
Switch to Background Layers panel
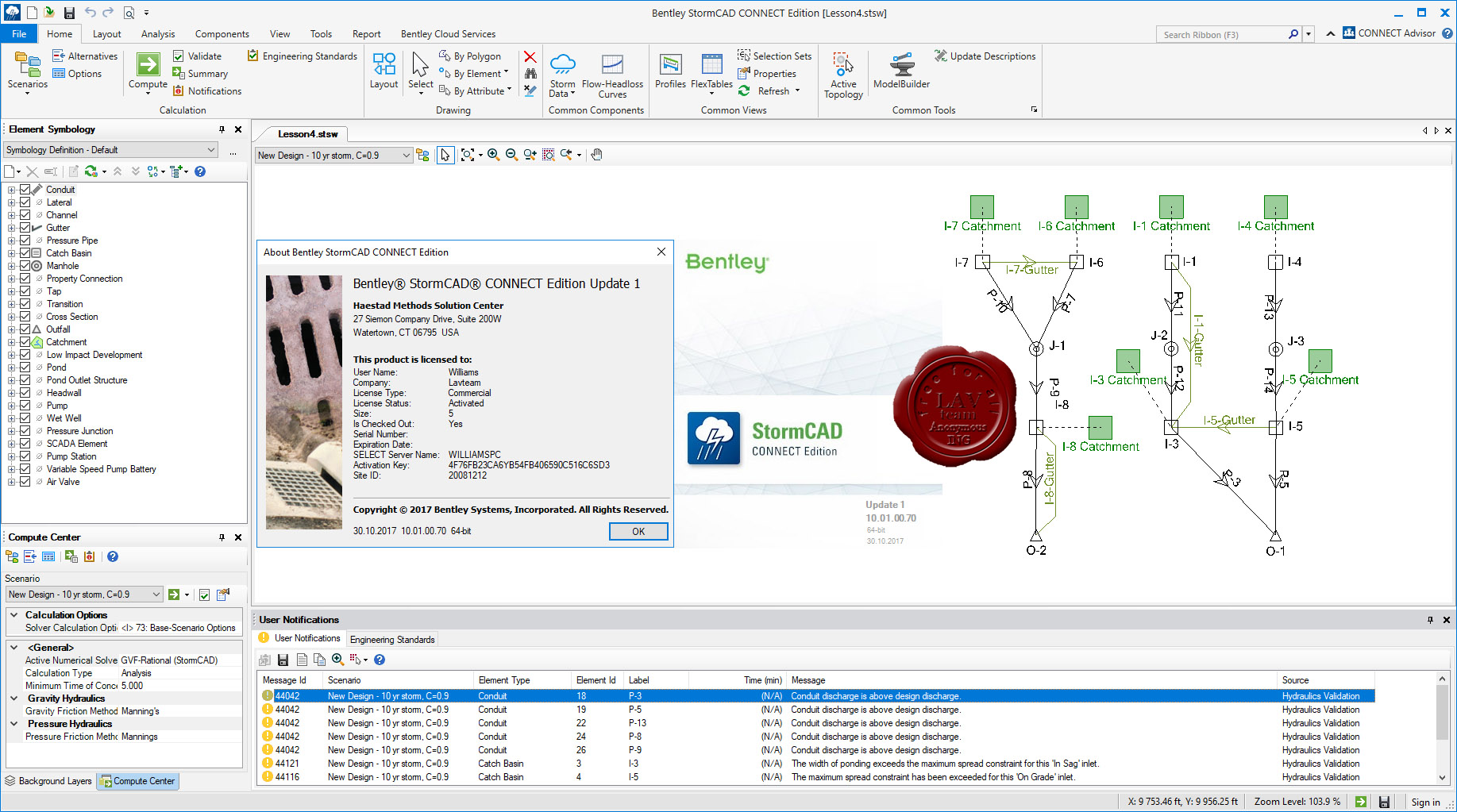tap(48, 781)
